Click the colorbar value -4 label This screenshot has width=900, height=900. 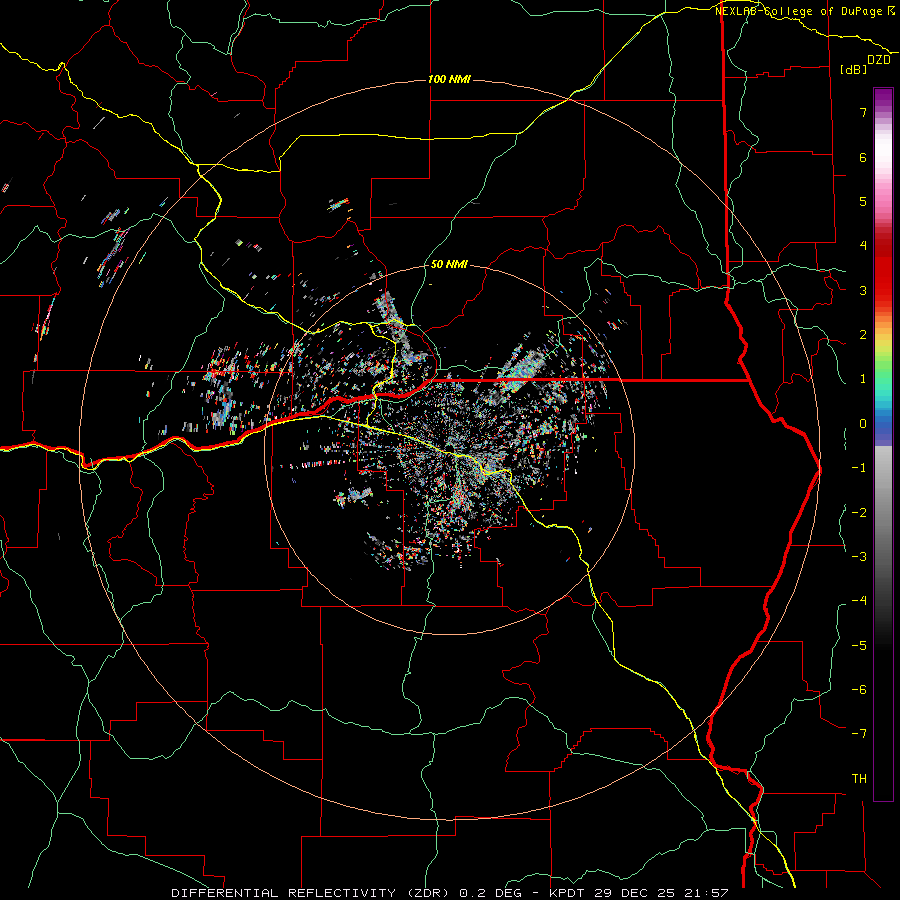(x=859, y=601)
